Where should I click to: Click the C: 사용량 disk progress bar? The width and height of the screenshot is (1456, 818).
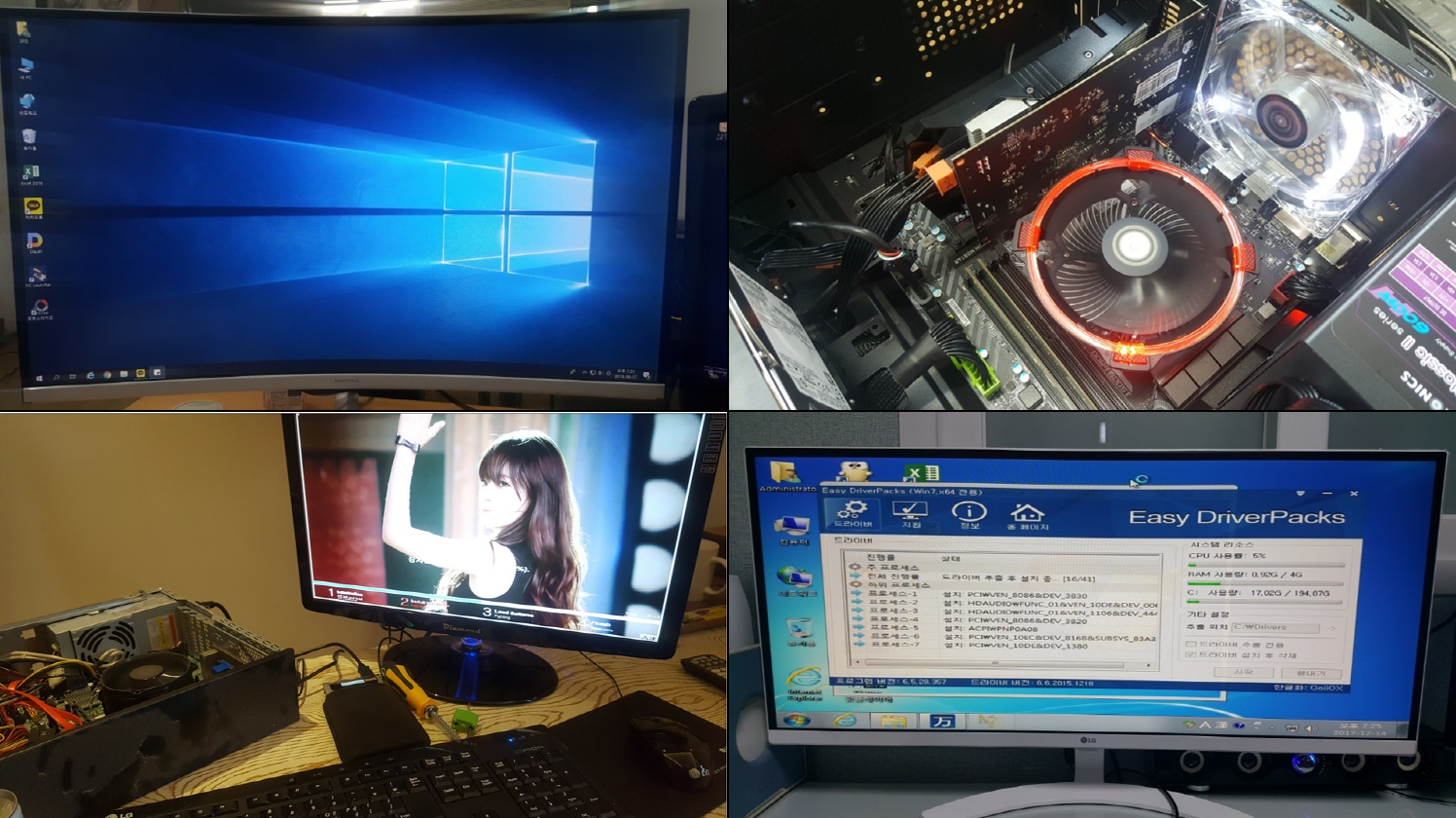(x=1264, y=602)
